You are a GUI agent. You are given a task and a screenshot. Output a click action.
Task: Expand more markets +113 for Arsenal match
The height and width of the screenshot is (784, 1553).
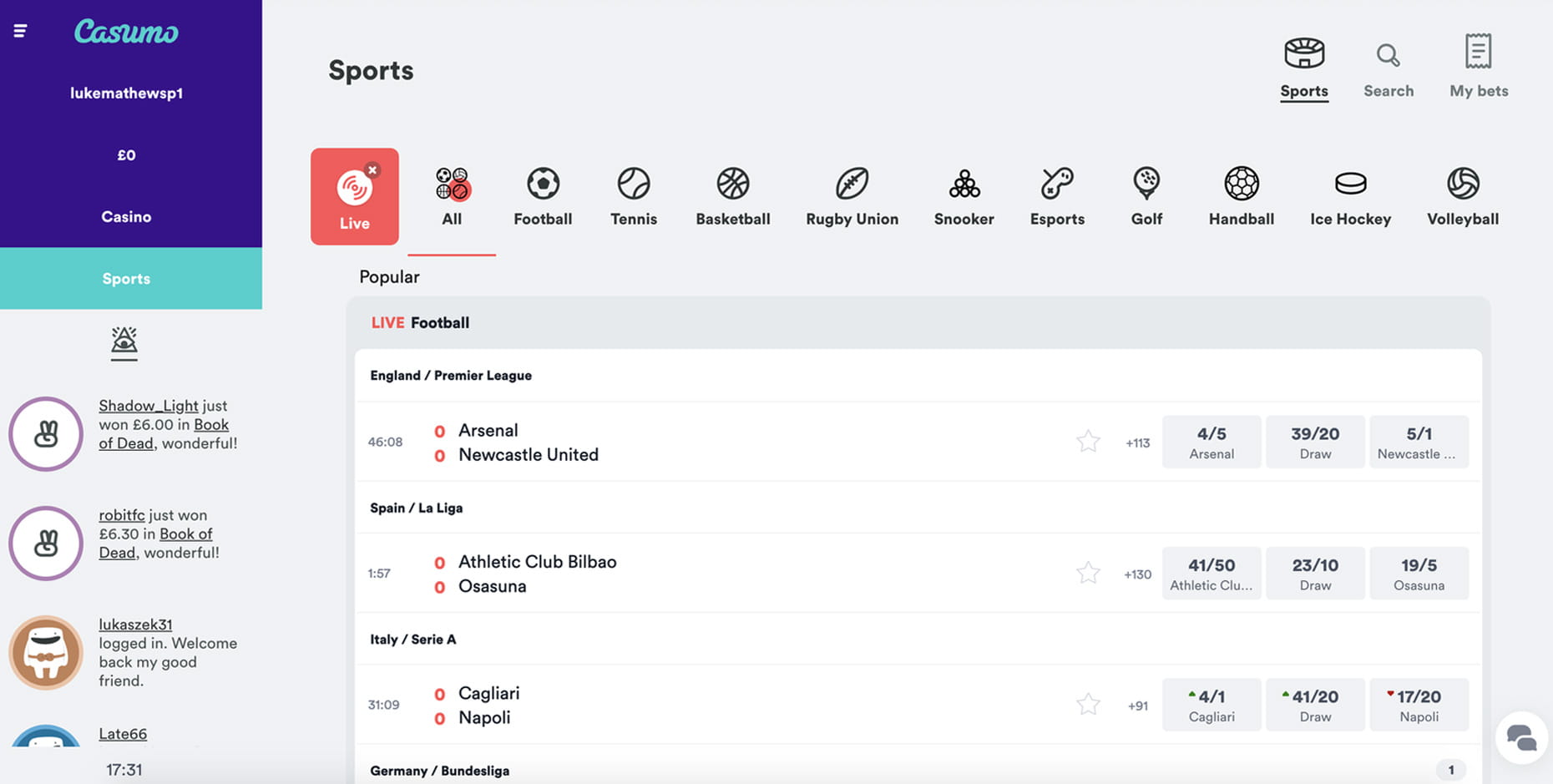(x=1137, y=443)
